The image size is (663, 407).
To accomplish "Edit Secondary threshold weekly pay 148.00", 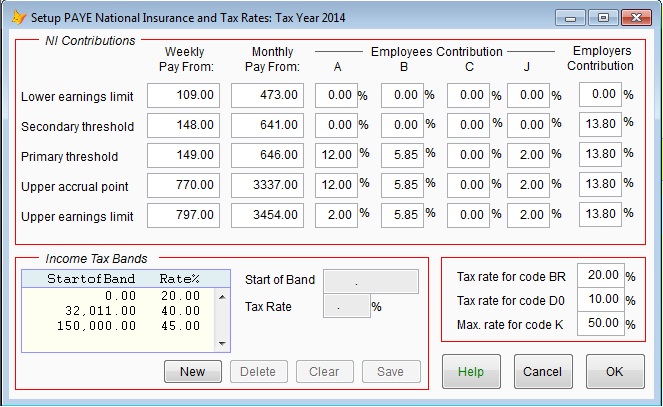I will point(184,125).
